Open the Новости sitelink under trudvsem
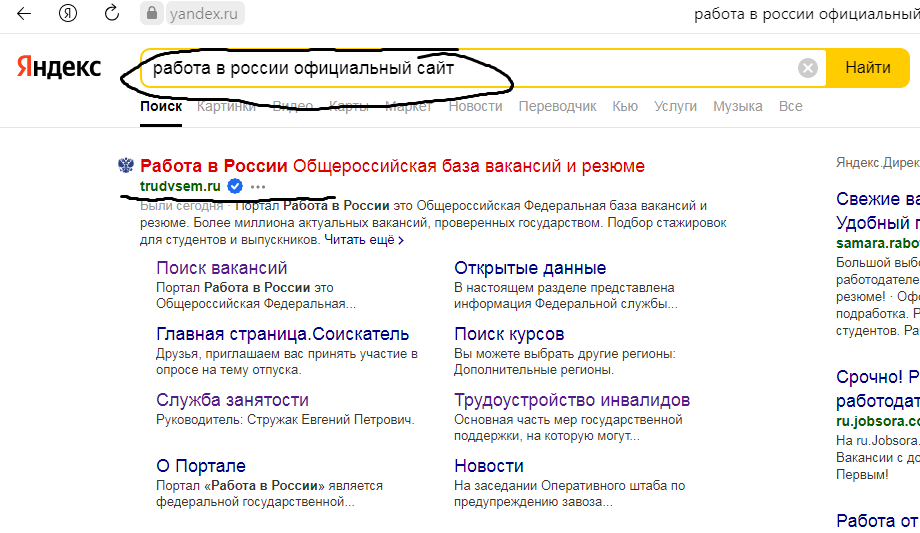The height and width of the screenshot is (533, 920). coord(489,465)
